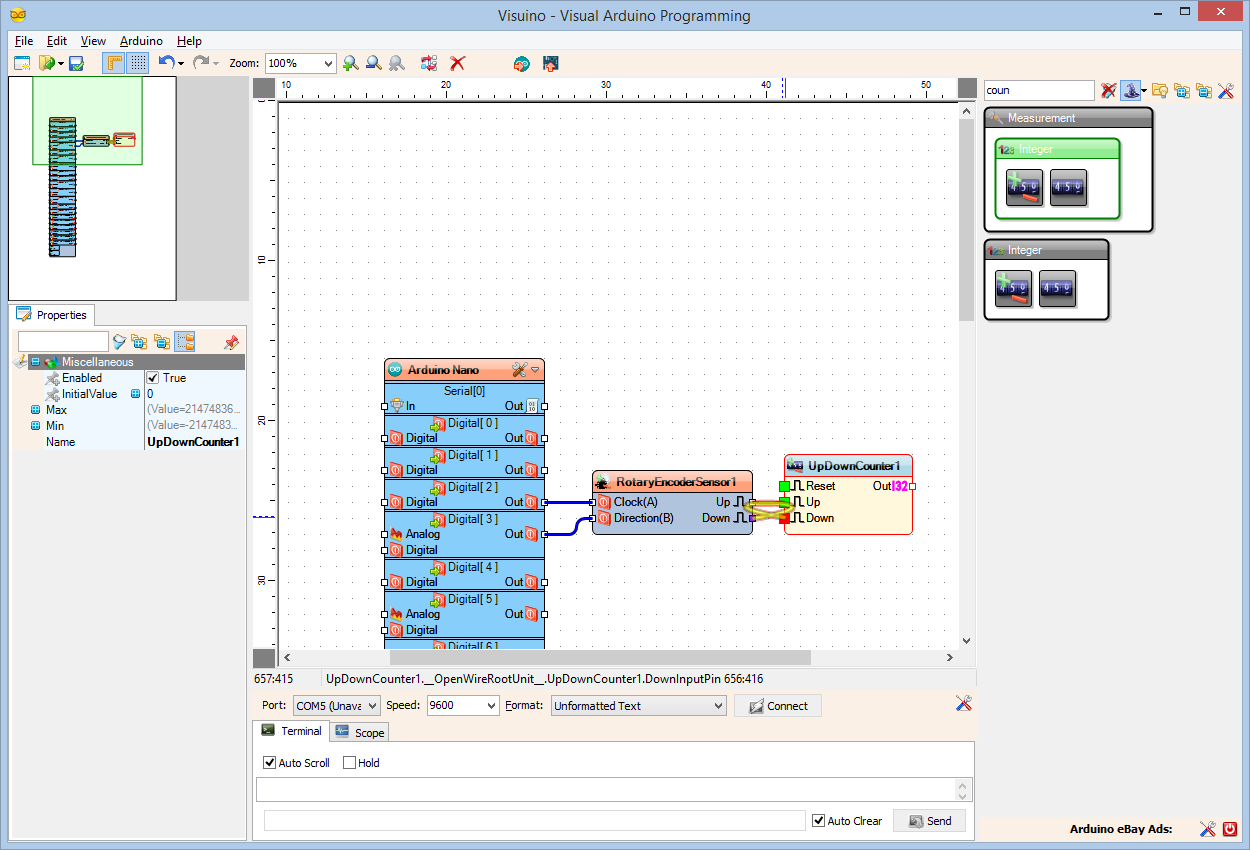Image resolution: width=1250 pixels, height=850 pixels.
Task: Uncheck the Auto Scroll checkbox
Action: 269,763
